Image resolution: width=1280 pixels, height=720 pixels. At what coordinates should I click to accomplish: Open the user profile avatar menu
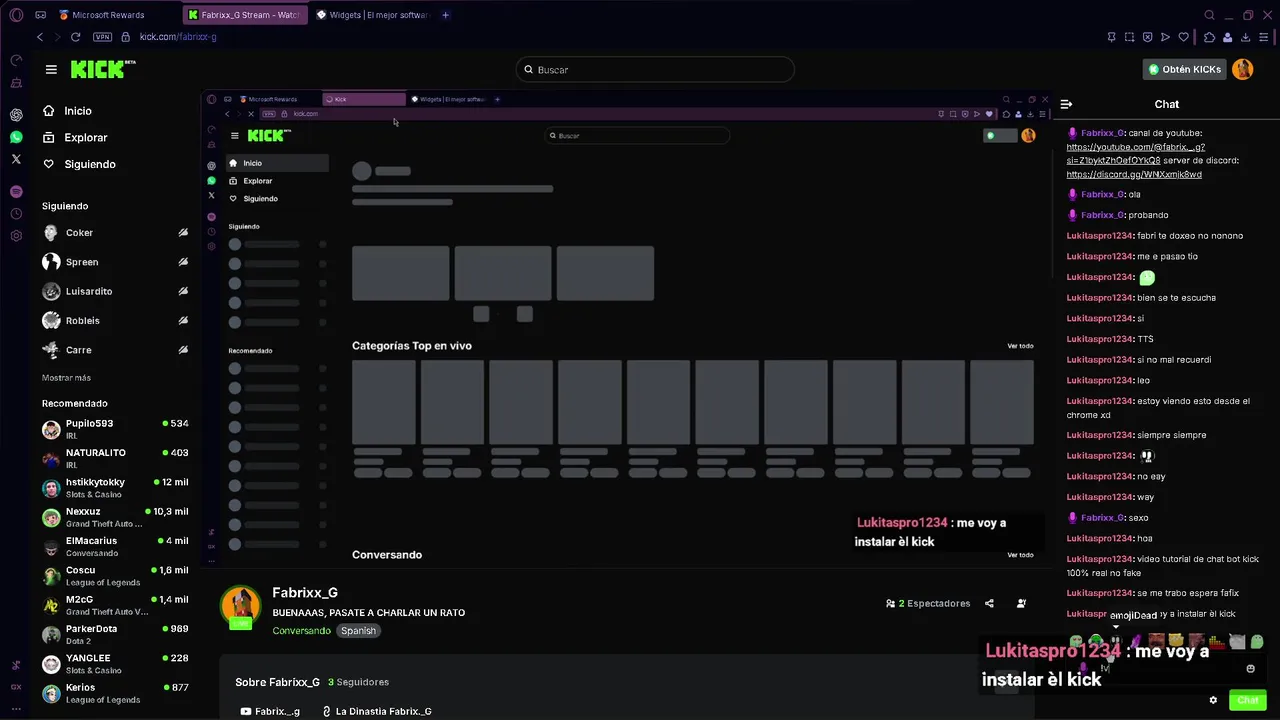pyautogui.click(x=1242, y=69)
